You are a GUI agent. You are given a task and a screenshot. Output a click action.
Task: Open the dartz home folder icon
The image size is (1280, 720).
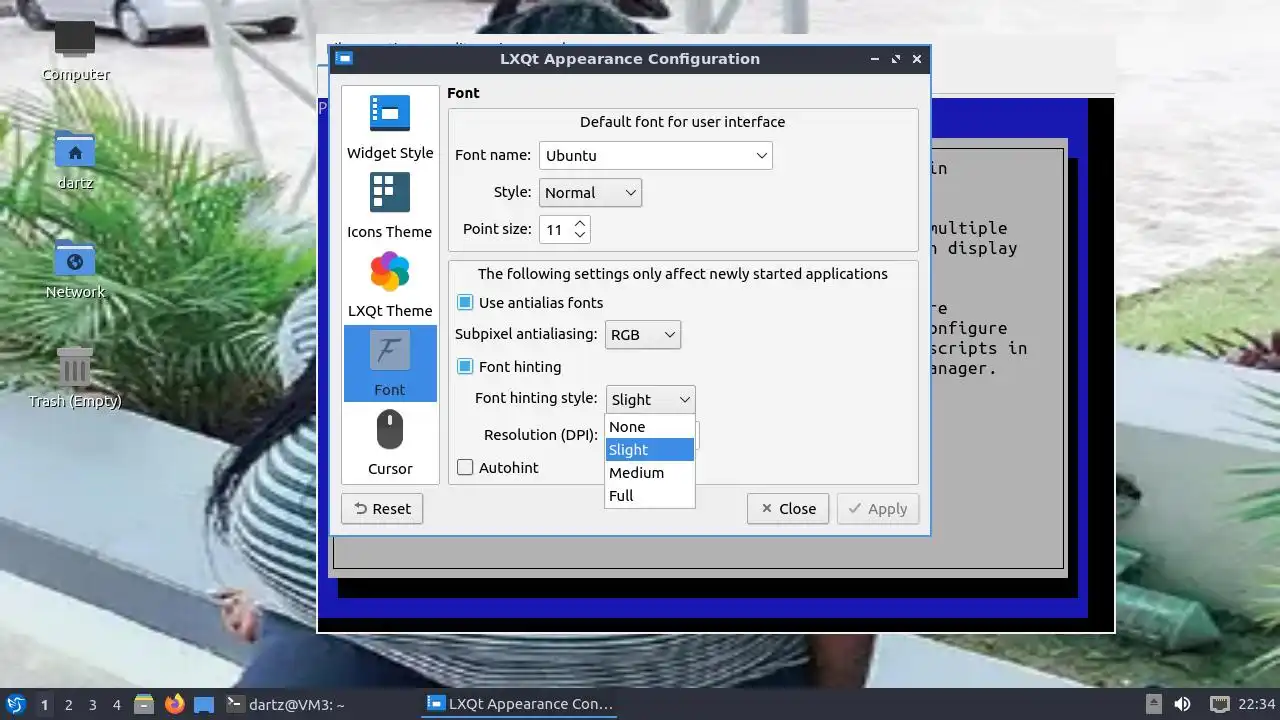tap(75, 160)
